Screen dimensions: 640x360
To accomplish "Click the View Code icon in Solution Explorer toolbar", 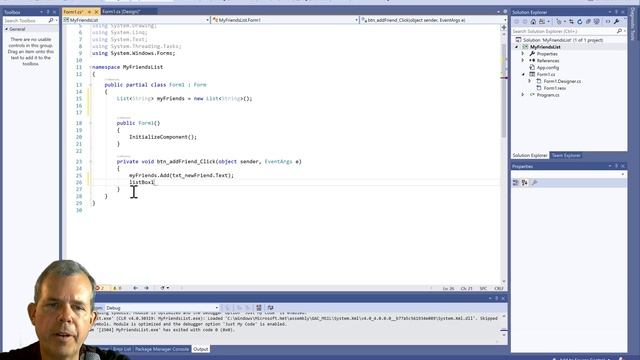I will (x=608, y=22).
